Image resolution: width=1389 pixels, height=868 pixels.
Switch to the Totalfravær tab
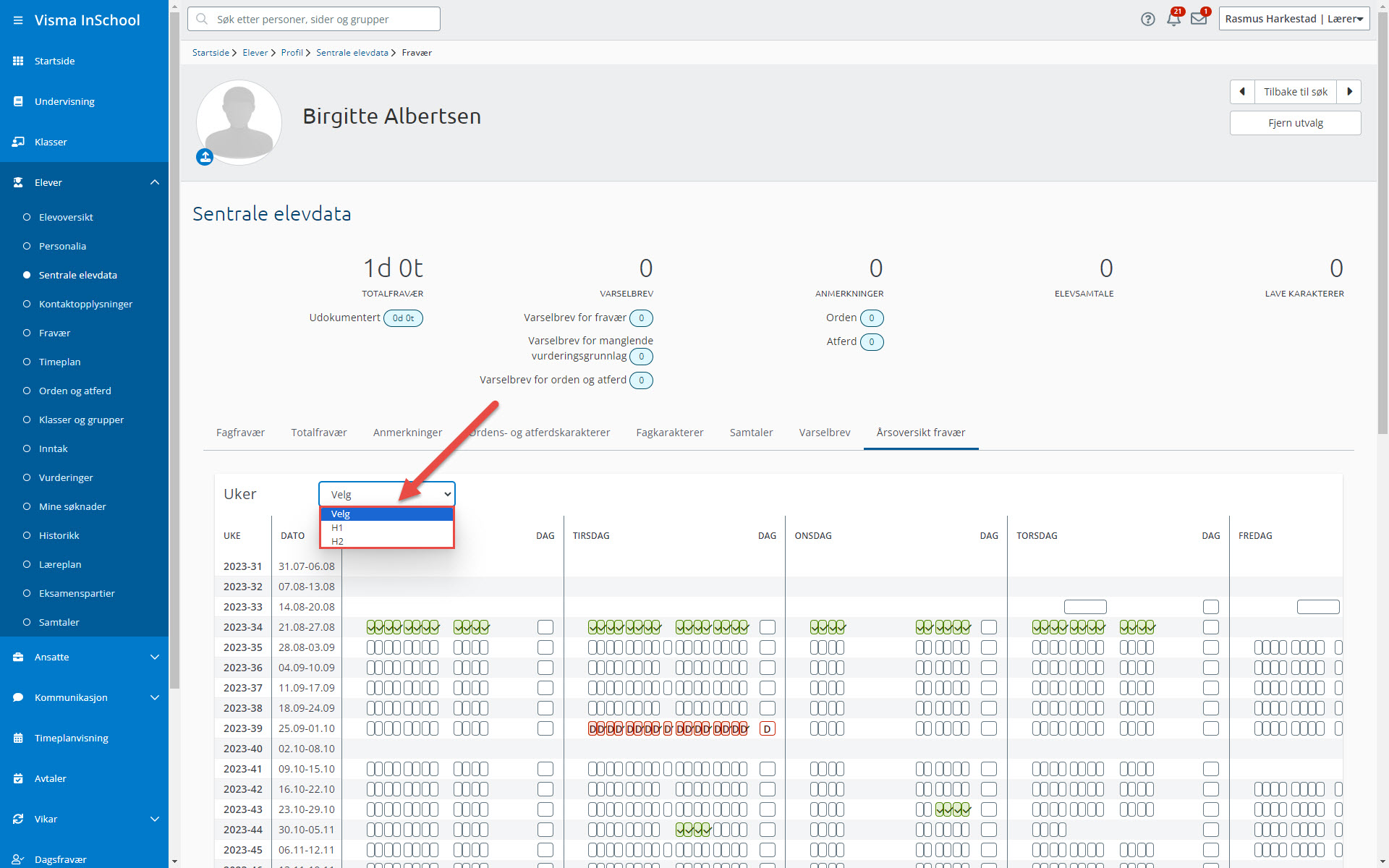point(319,433)
